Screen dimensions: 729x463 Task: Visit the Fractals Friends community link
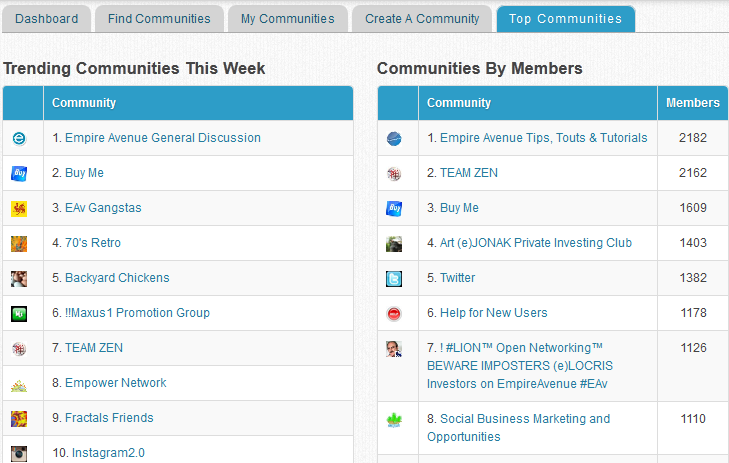(x=109, y=418)
